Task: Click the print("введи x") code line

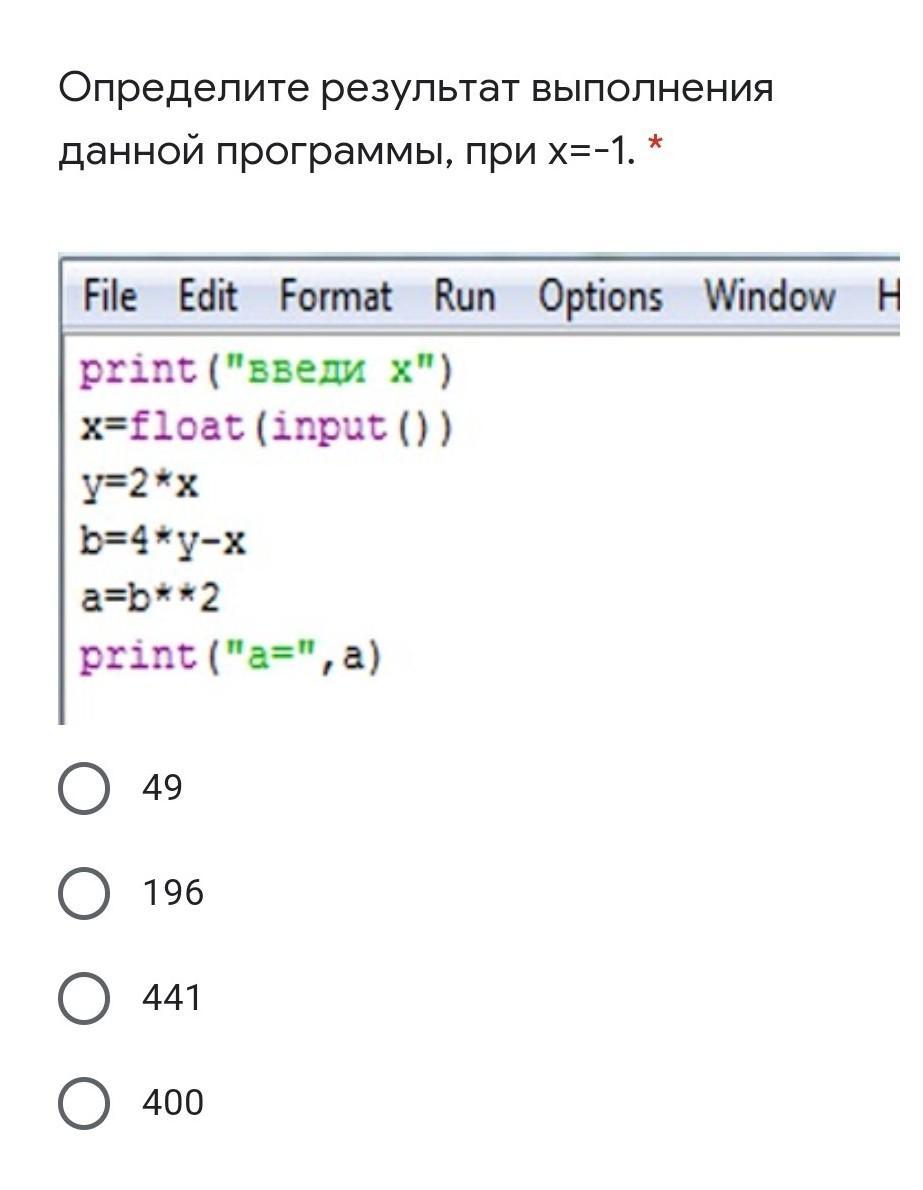Action: click(267, 371)
